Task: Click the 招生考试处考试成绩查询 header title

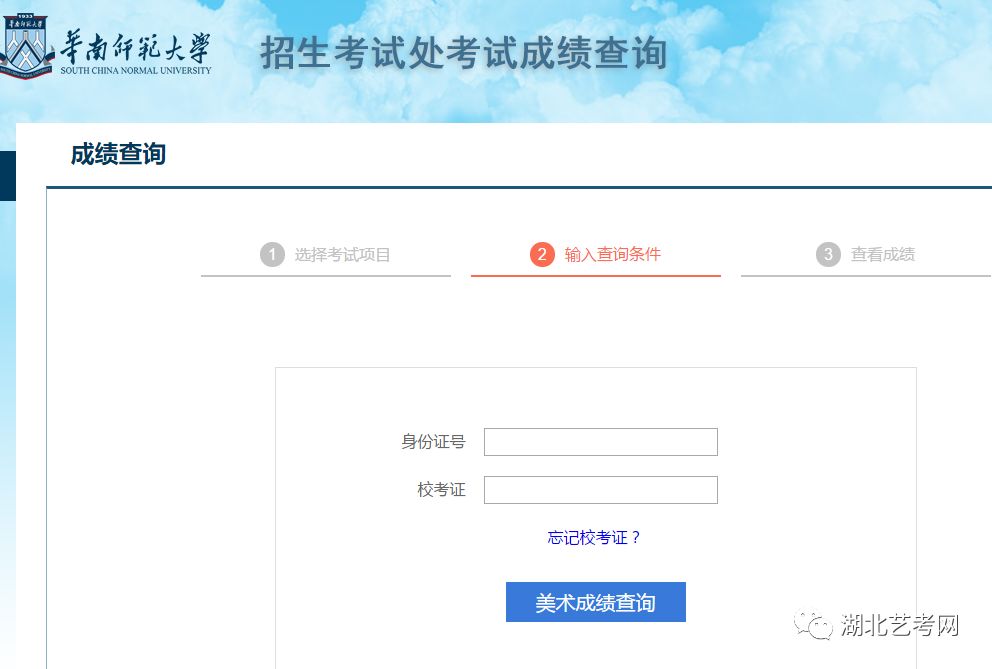Action: pos(464,53)
